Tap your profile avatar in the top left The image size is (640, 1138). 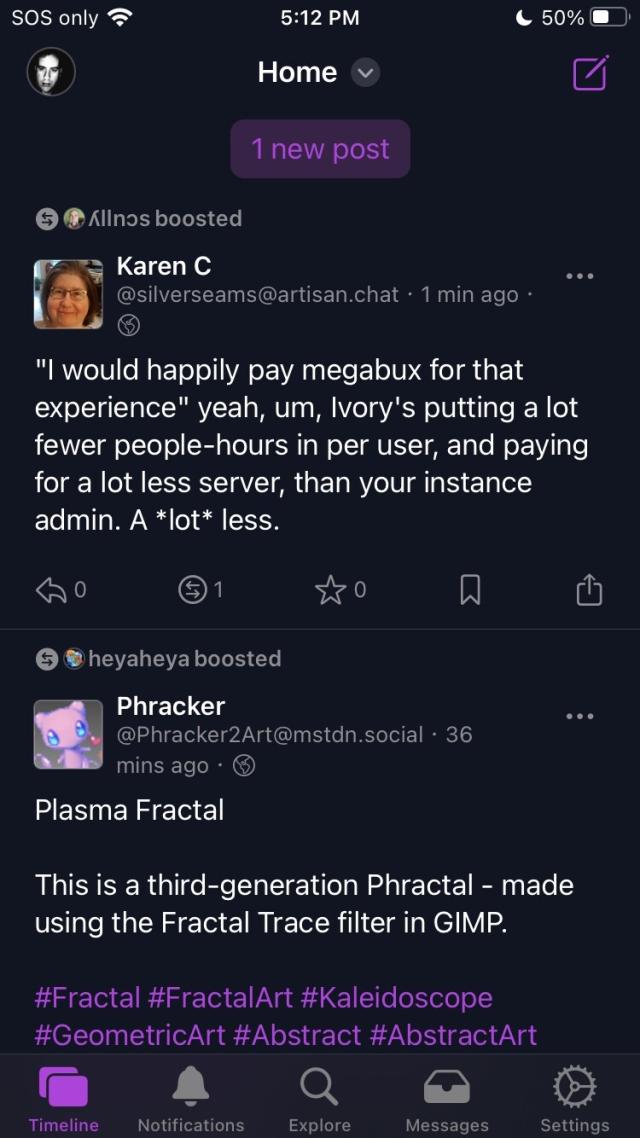pos(50,72)
